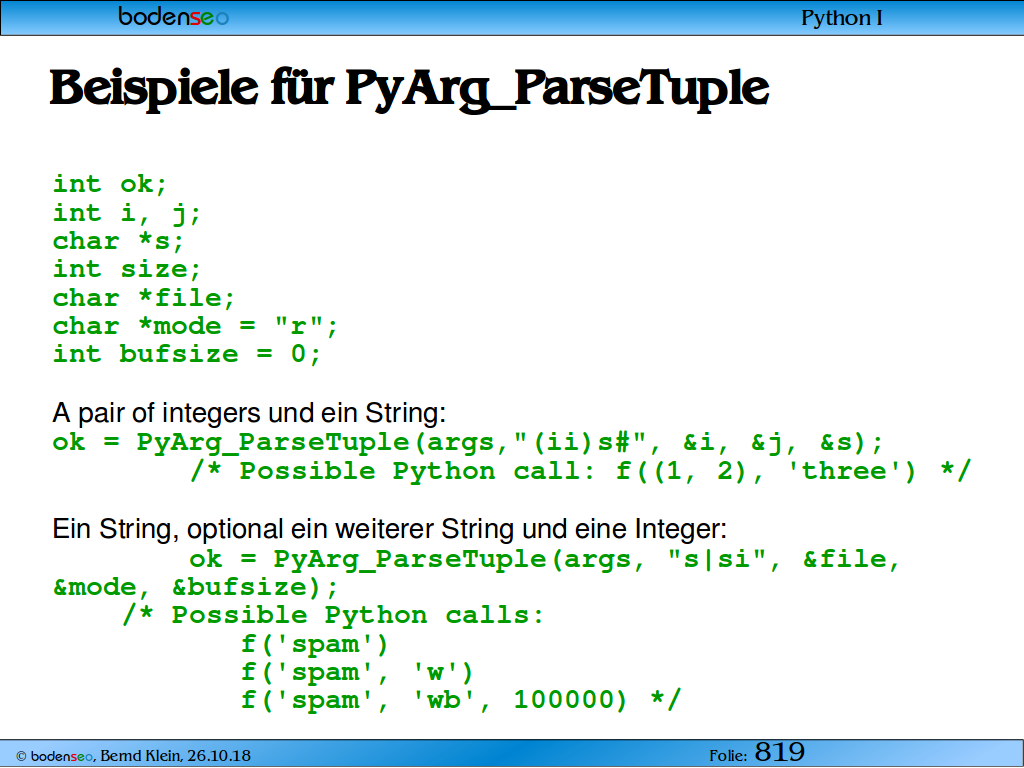Screen dimensions: 1024x768
Task: Click the example call f('spam')
Action: (x=315, y=645)
